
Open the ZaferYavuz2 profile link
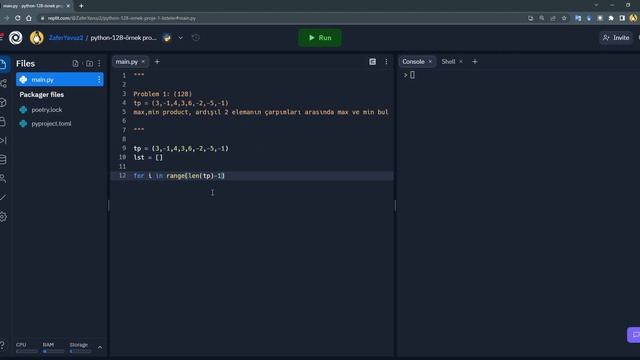coord(66,38)
